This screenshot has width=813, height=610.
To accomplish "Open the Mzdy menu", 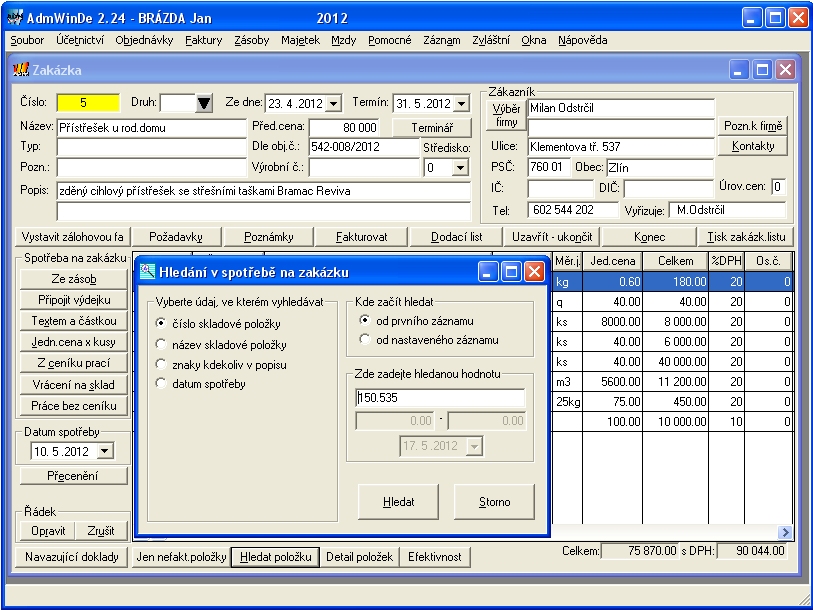I will [x=343, y=40].
